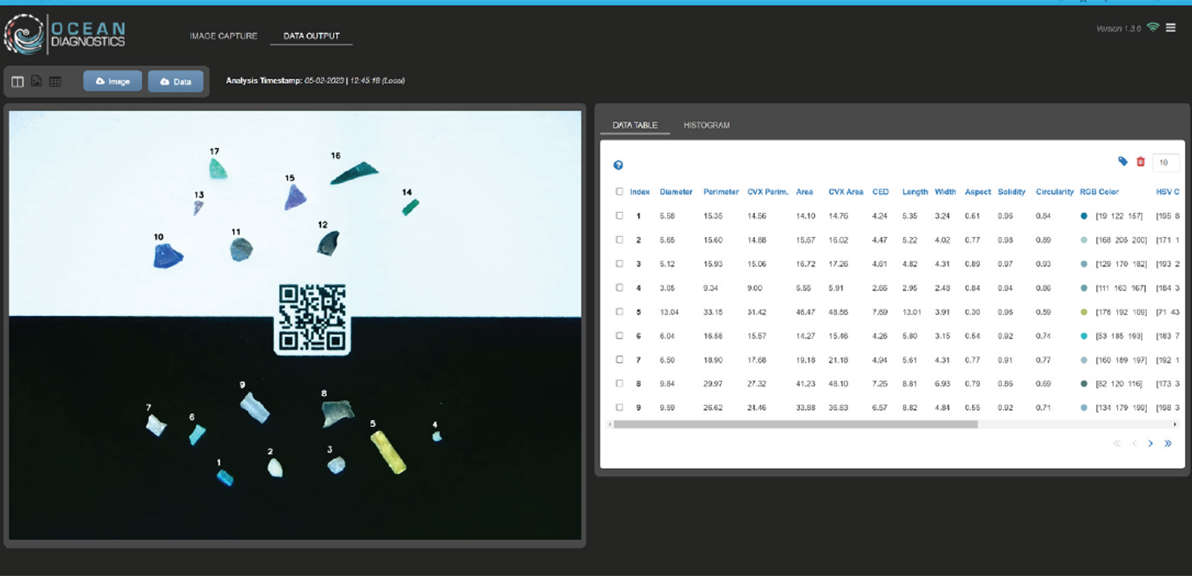The image size is (1192, 576).
Task: Select the split view layout icon
Action: click(x=18, y=81)
